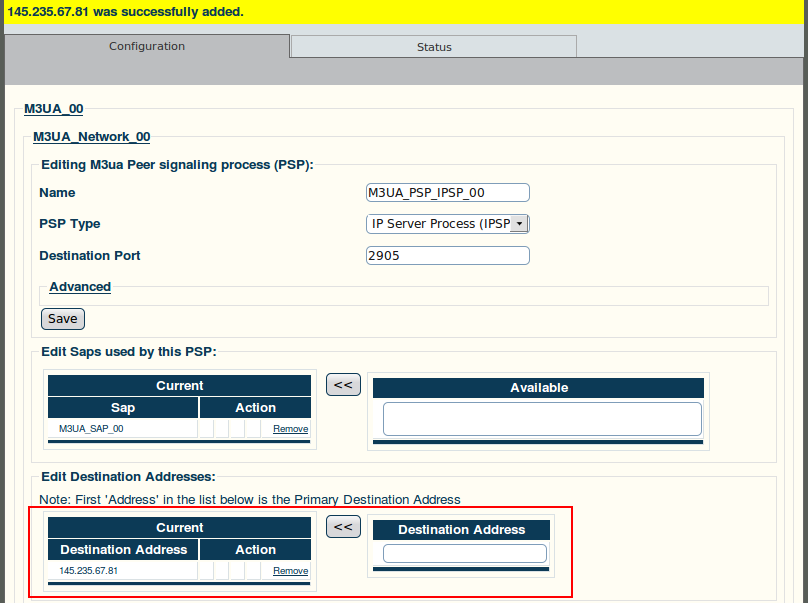Click the Sap column header
Image resolution: width=808 pixels, height=603 pixels.
(x=123, y=408)
